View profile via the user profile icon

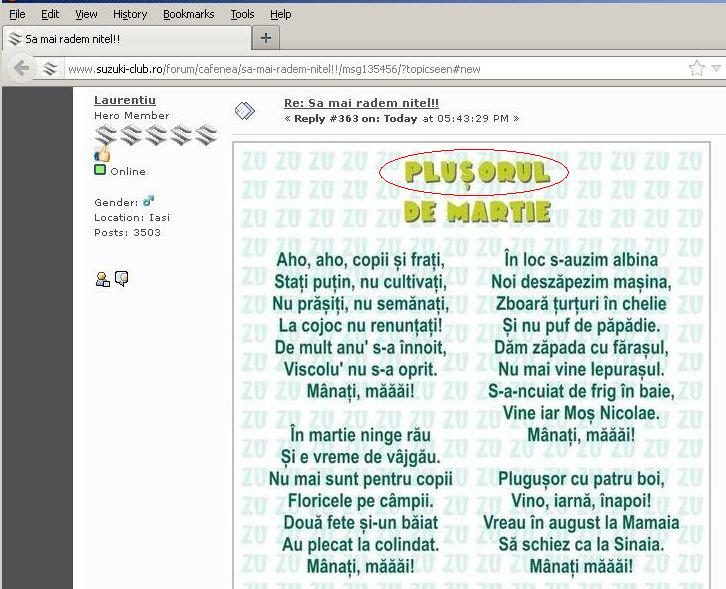[x=102, y=279]
